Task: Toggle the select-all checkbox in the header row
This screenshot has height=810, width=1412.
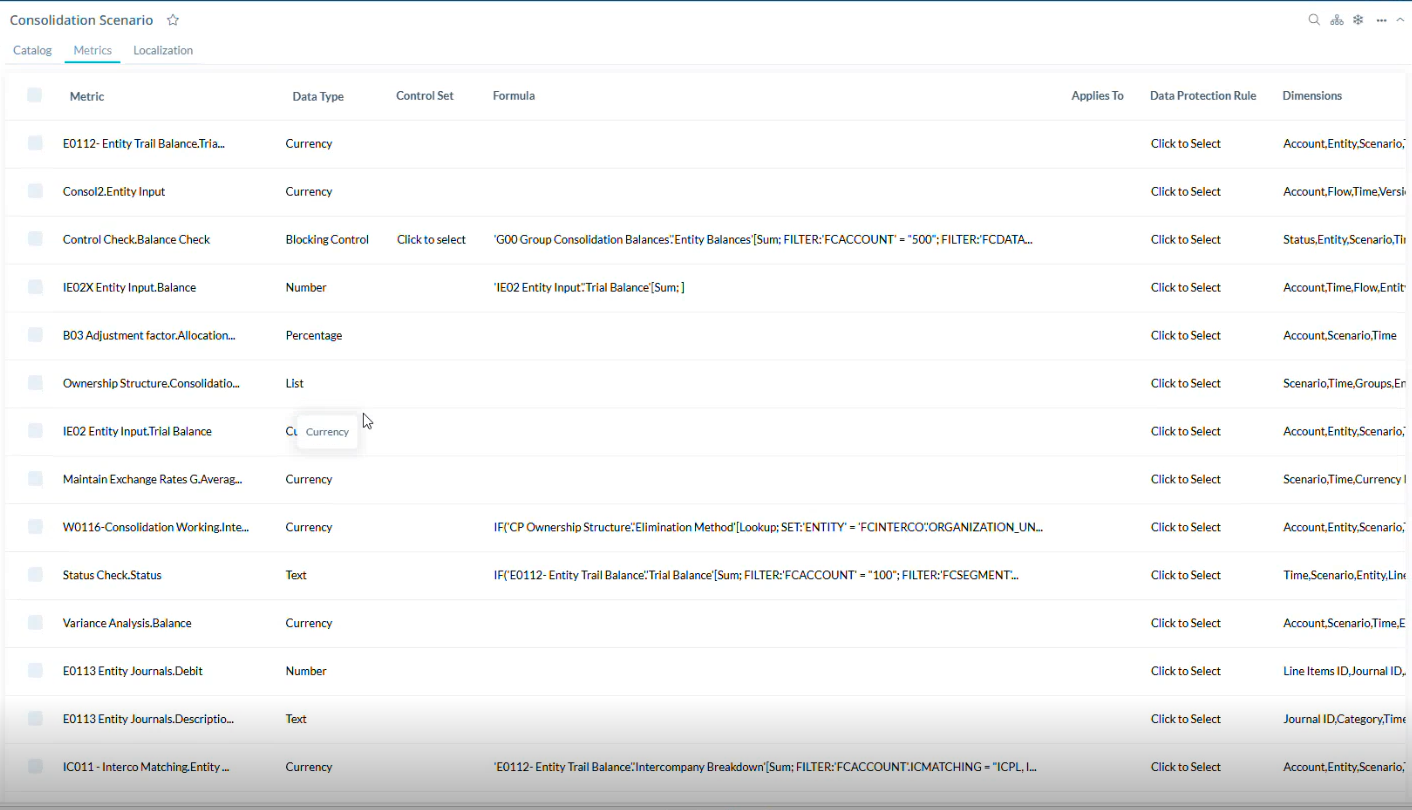Action: click(34, 95)
